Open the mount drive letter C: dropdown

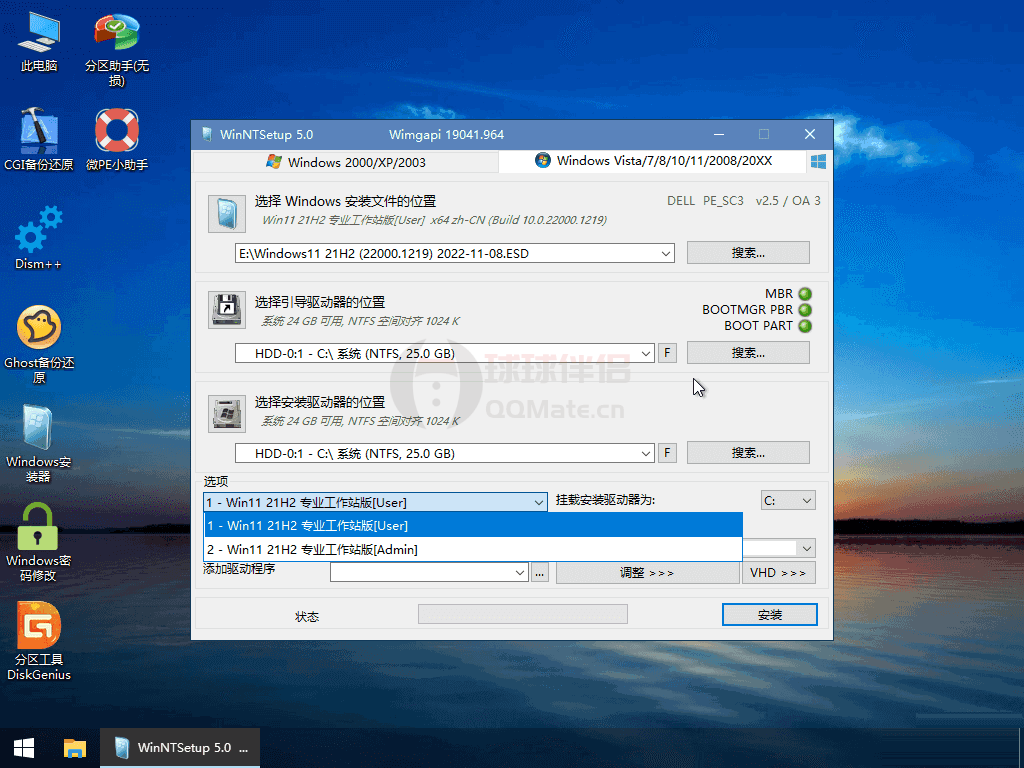point(806,501)
